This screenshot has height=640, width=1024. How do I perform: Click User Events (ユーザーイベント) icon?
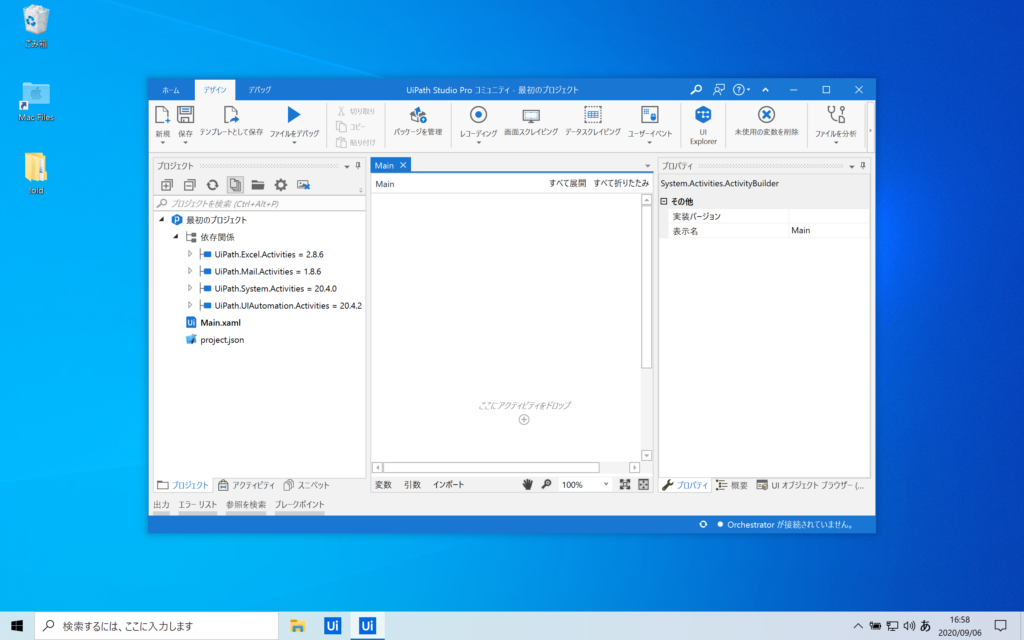pyautogui.click(x=649, y=116)
